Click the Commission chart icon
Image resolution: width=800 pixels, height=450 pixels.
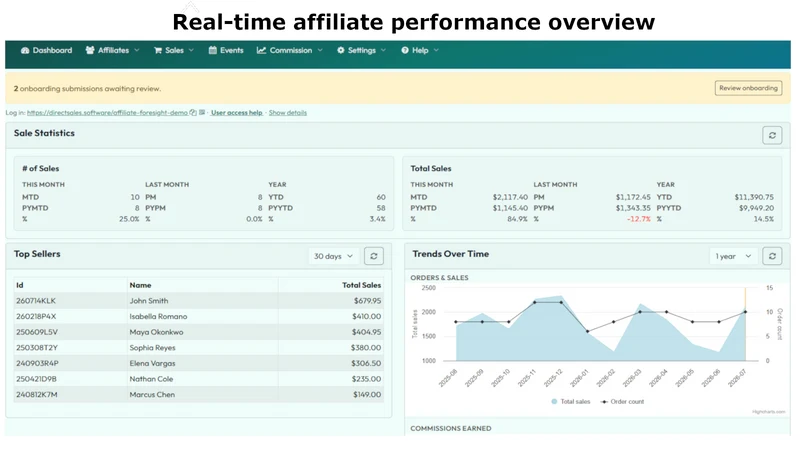pos(261,50)
